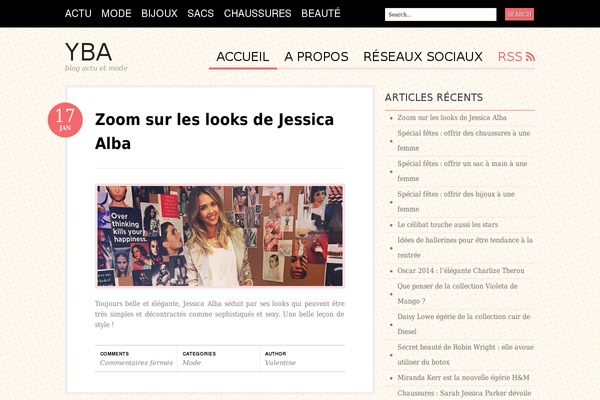The height and width of the screenshot is (400, 600).
Task: Open the Mode category link
Action: click(191, 362)
